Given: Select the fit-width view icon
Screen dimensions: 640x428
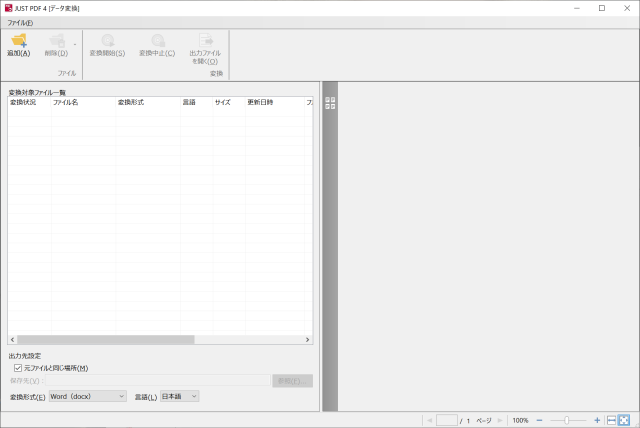Looking at the screenshot, I should [611, 420].
